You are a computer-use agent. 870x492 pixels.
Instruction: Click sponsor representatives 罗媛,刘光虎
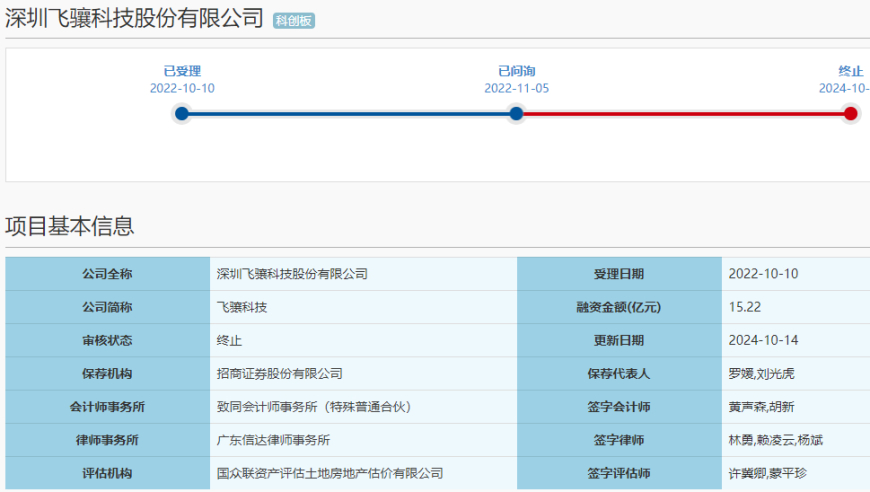click(x=761, y=373)
